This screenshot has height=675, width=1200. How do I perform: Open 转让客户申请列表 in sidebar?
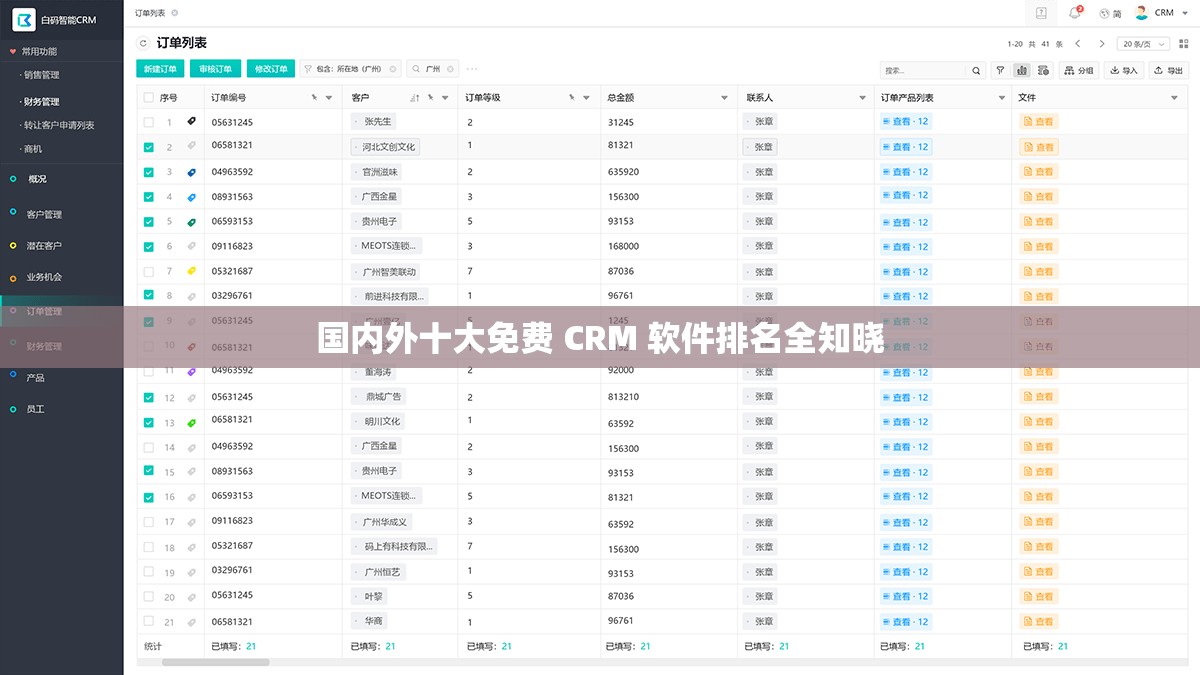click(x=59, y=125)
